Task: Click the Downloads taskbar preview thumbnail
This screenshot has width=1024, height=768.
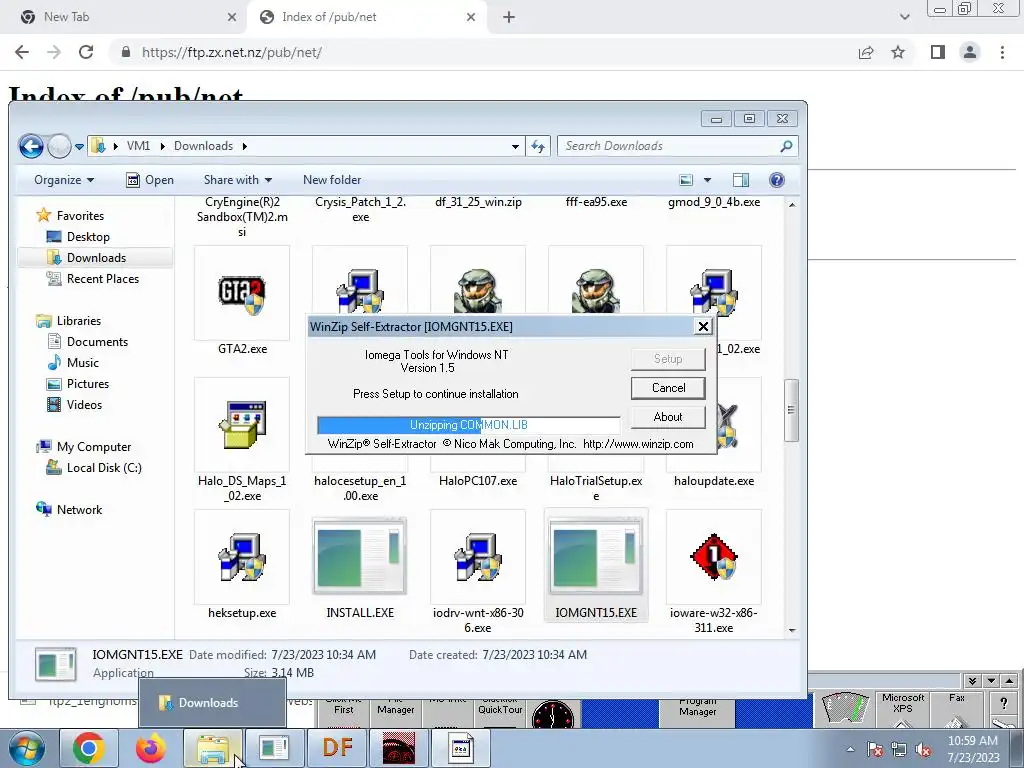Action: point(212,703)
